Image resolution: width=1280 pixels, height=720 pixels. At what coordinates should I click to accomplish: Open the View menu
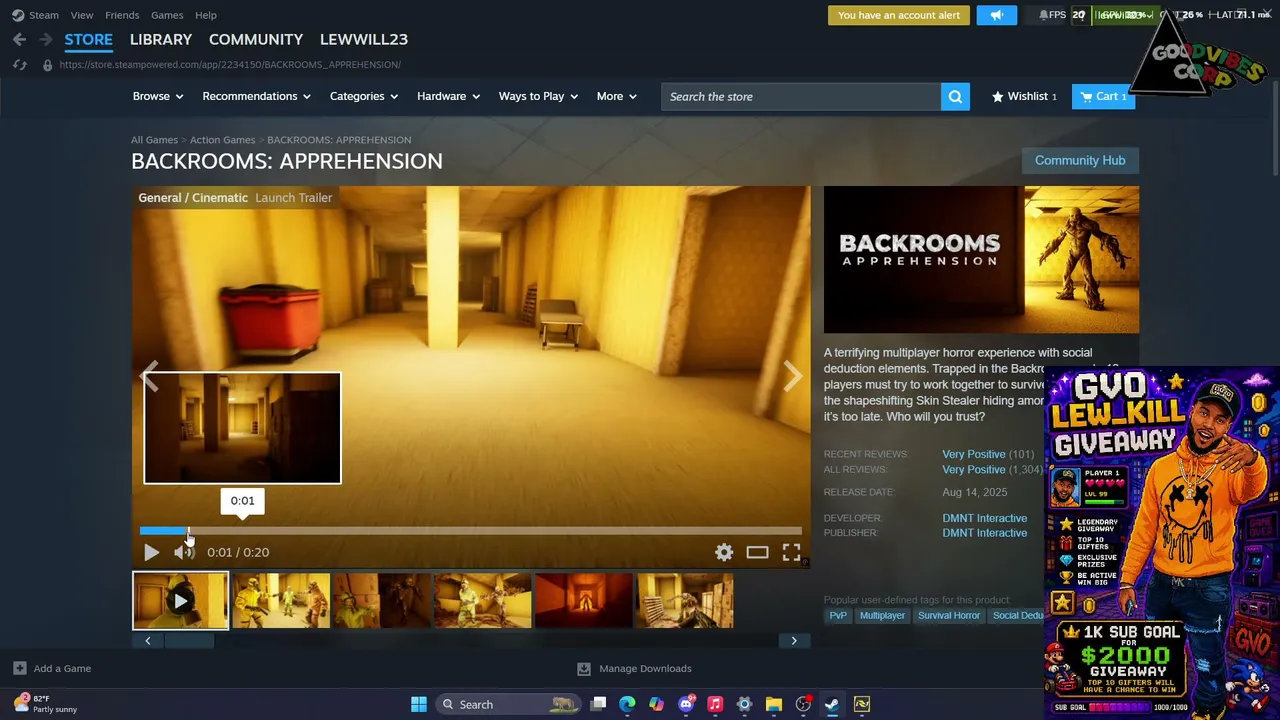82,15
